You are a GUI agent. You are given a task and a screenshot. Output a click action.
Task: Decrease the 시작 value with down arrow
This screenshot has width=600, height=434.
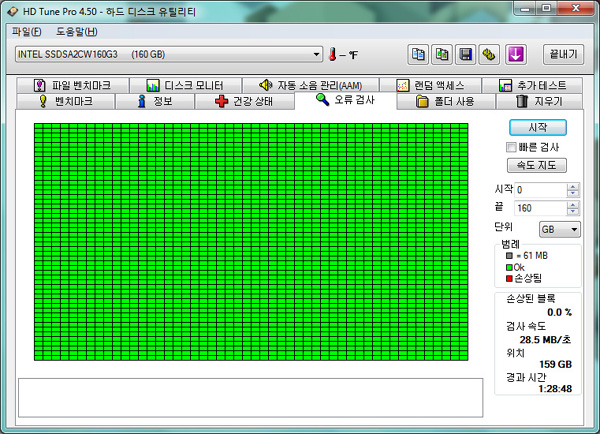573,193
